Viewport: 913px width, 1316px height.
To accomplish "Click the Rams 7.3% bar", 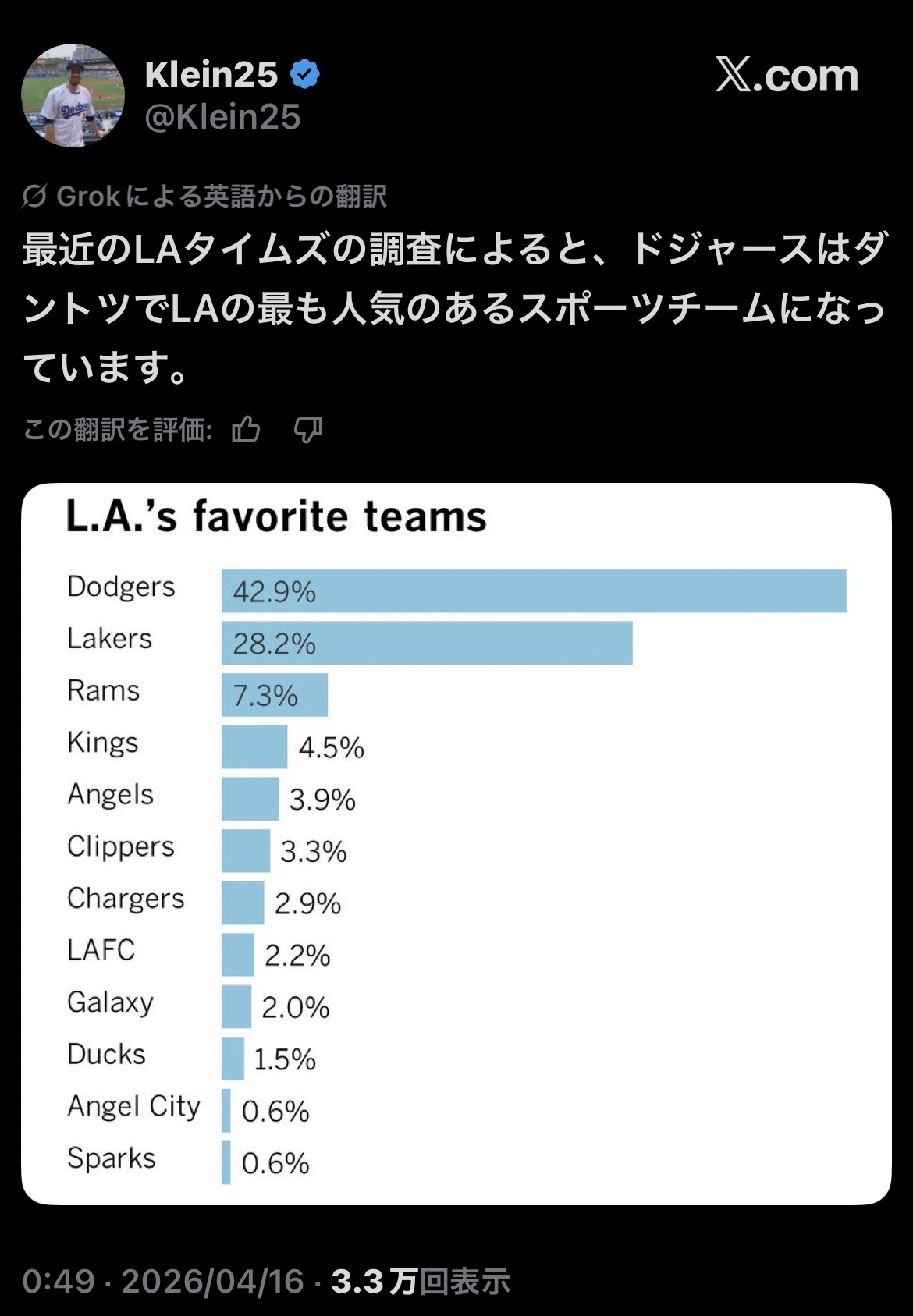I will pyautogui.click(x=275, y=695).
